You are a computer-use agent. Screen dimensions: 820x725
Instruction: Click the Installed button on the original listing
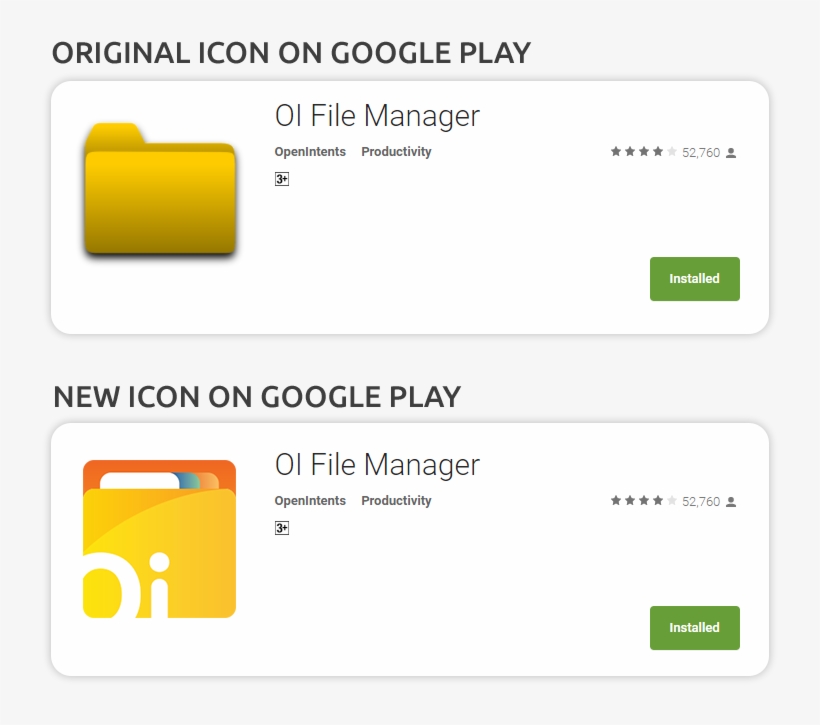(x=695, y=279)
